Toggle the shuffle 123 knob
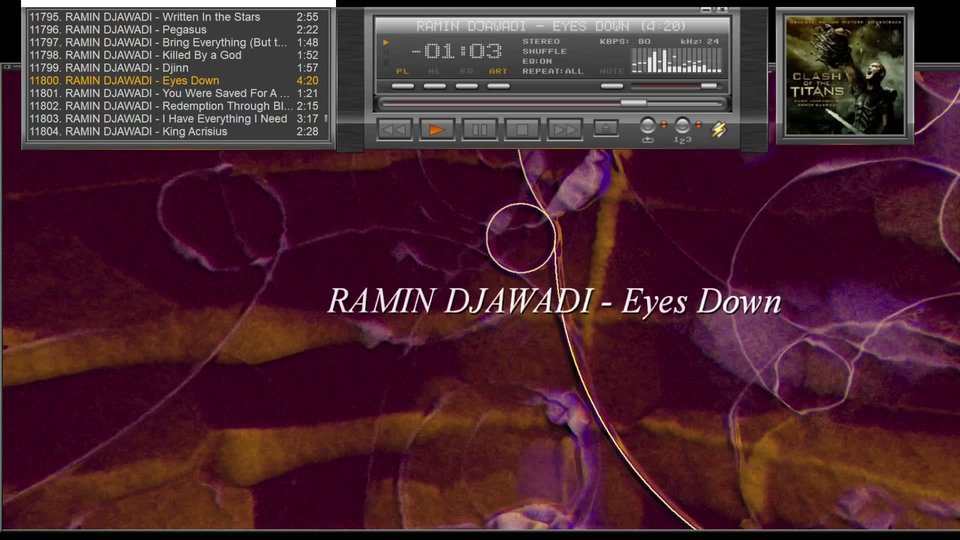Image resolution: width=960 pixels, height=540 pixels. tap(682, 126)
